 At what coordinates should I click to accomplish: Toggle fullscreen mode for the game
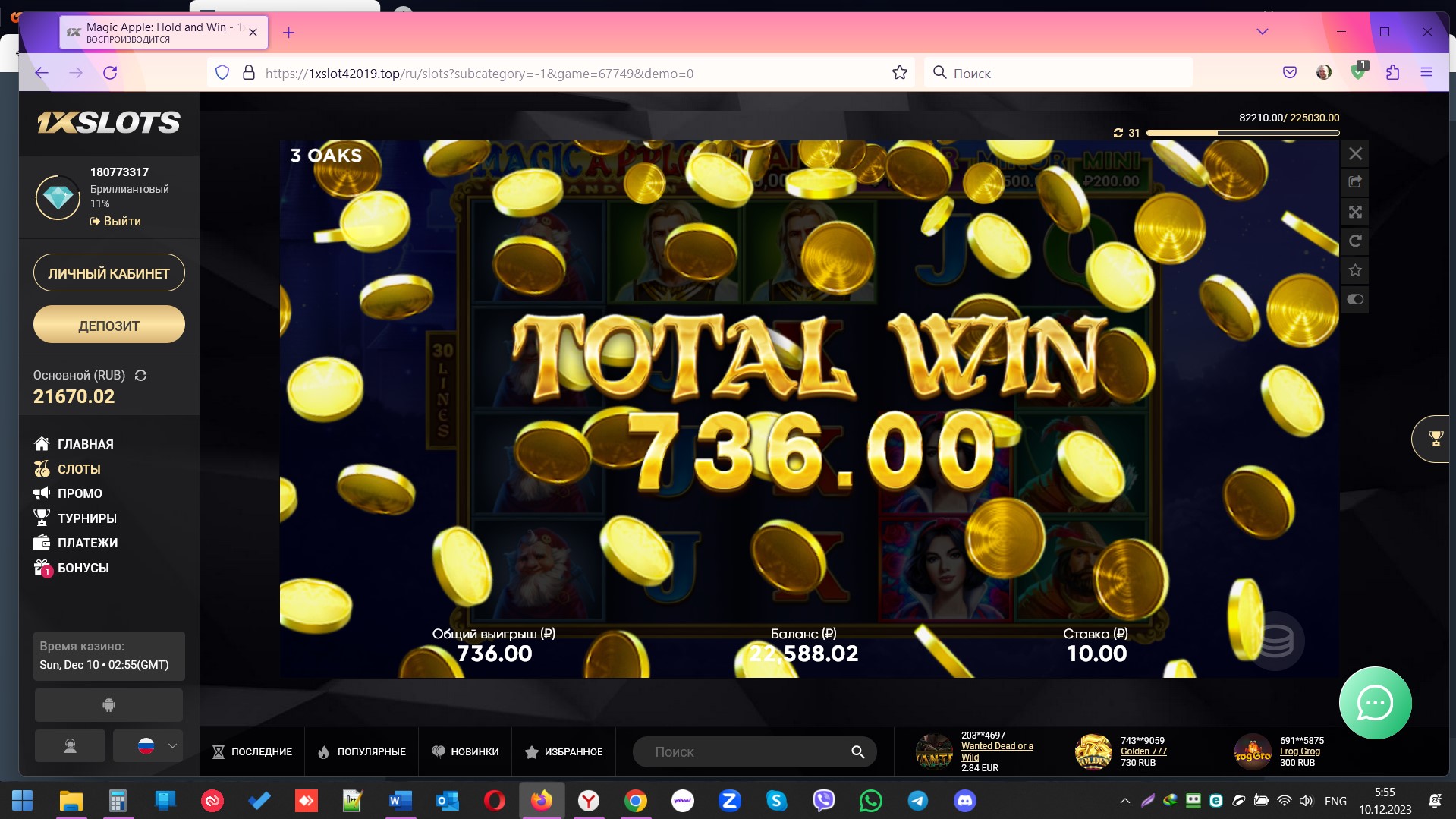click(1355, 212)
